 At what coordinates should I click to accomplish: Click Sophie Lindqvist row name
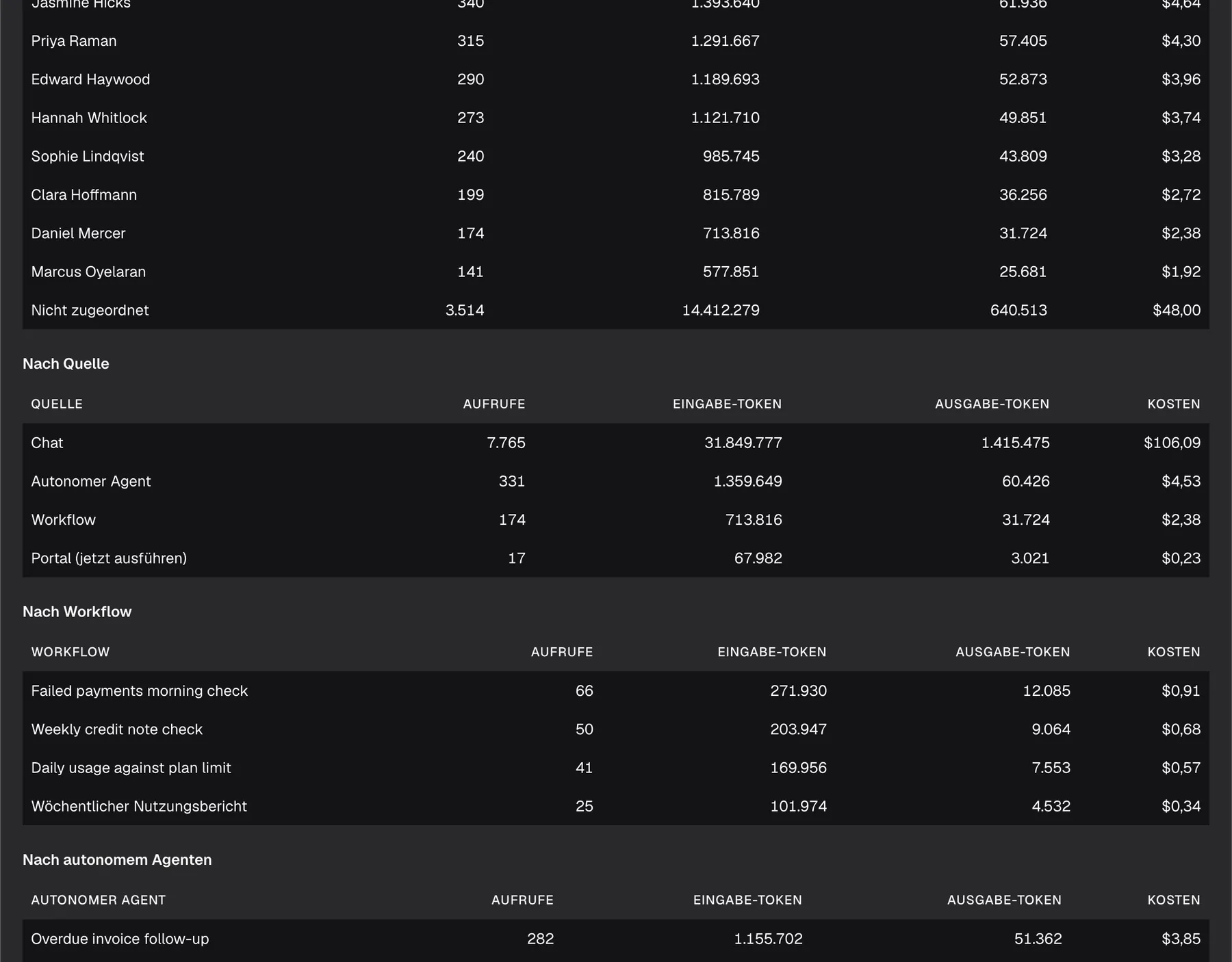pos(88,156)
